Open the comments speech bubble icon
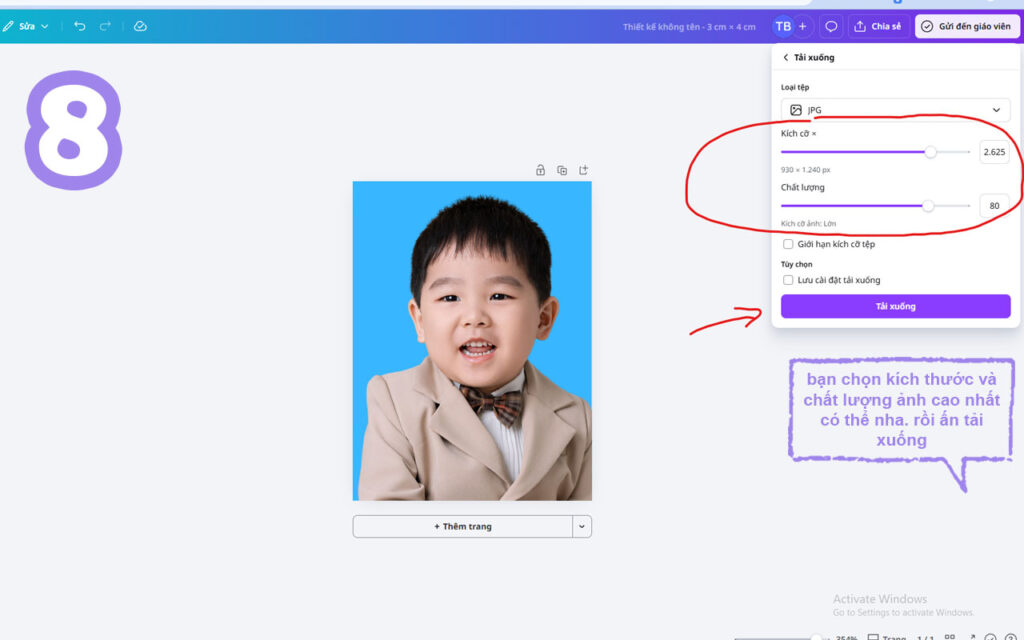The width and height of the screenshot is (1024, 640). coord(831,26)
